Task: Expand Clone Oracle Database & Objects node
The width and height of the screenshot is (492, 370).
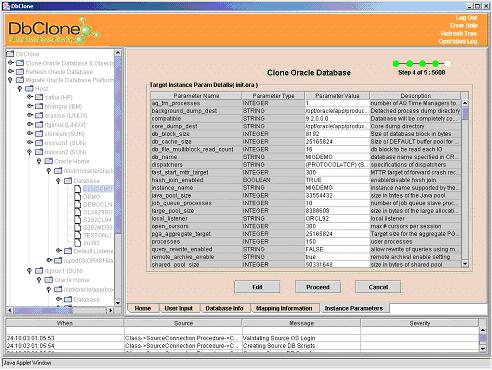Action: click(x=11, y=63)
